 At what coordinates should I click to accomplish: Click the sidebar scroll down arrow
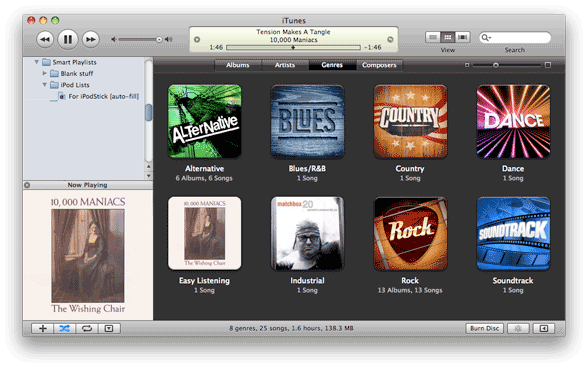tap(148, 176)
